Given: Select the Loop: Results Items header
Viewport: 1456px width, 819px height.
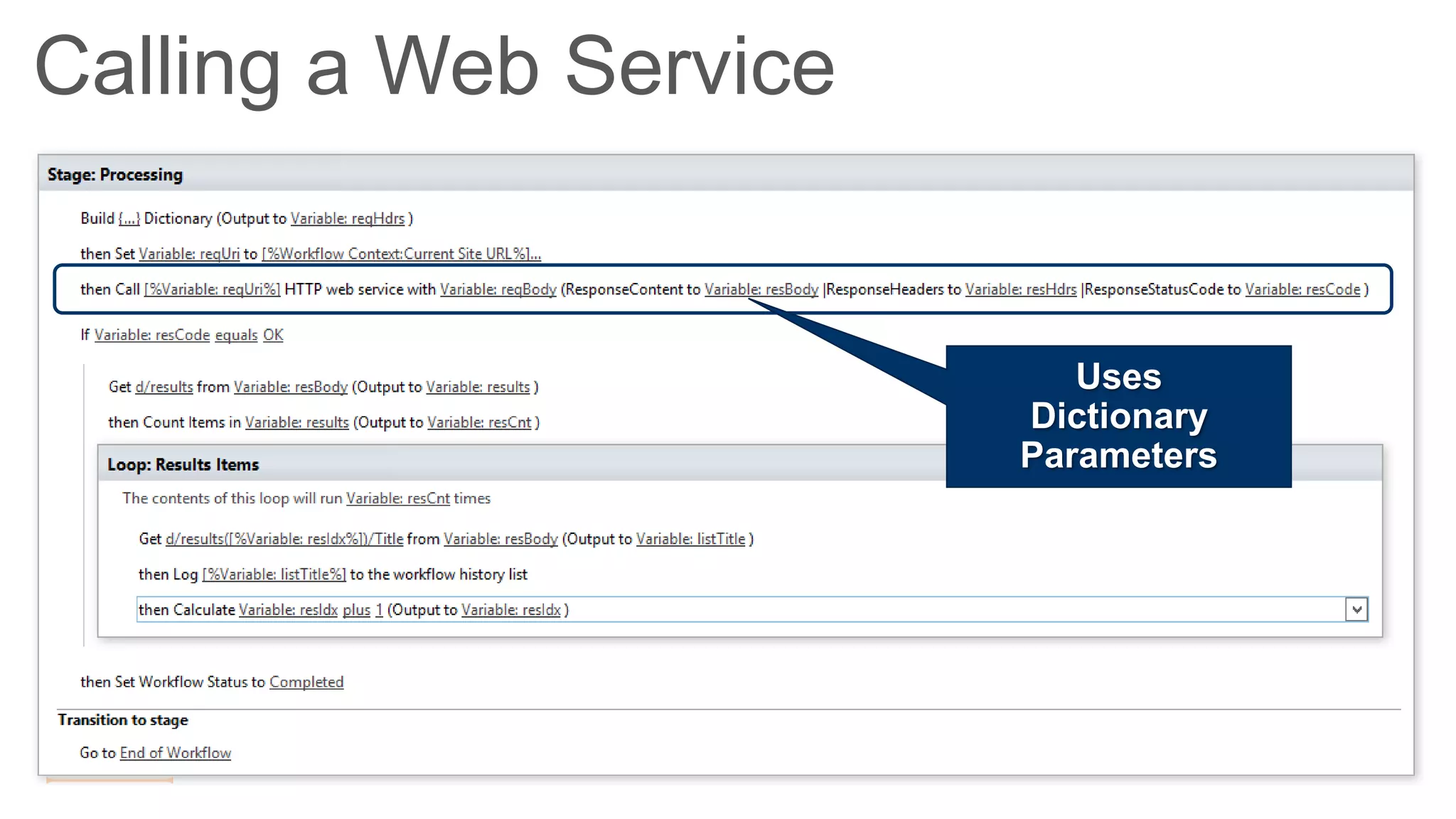Looking at the screenshot, I should pyautogui.click(x=740, y=464).
